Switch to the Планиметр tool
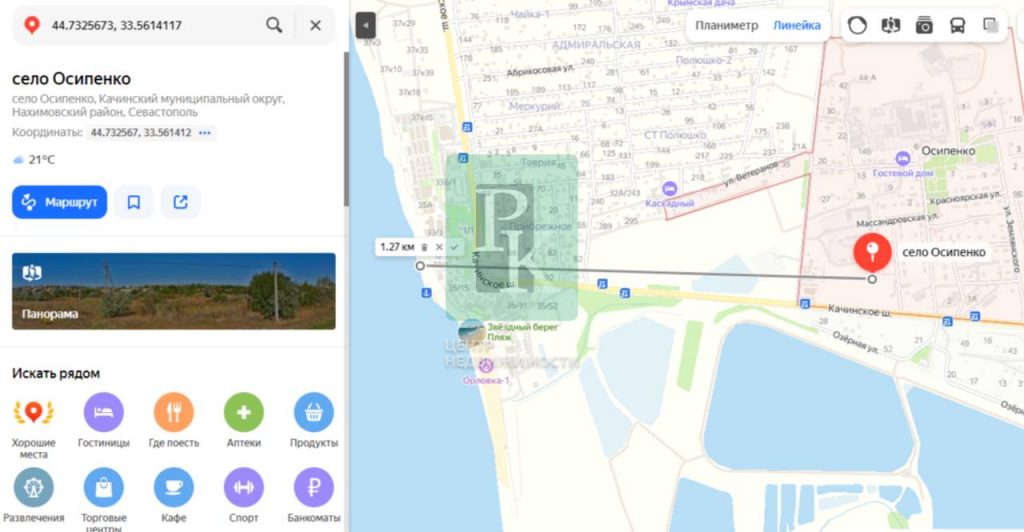 726,25
